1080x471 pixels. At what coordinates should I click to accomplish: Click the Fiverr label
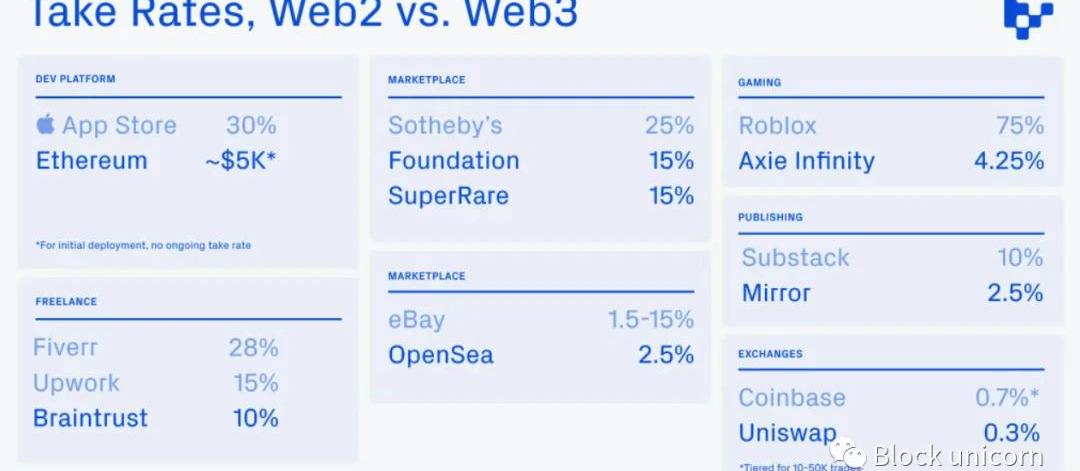point(65,348)
